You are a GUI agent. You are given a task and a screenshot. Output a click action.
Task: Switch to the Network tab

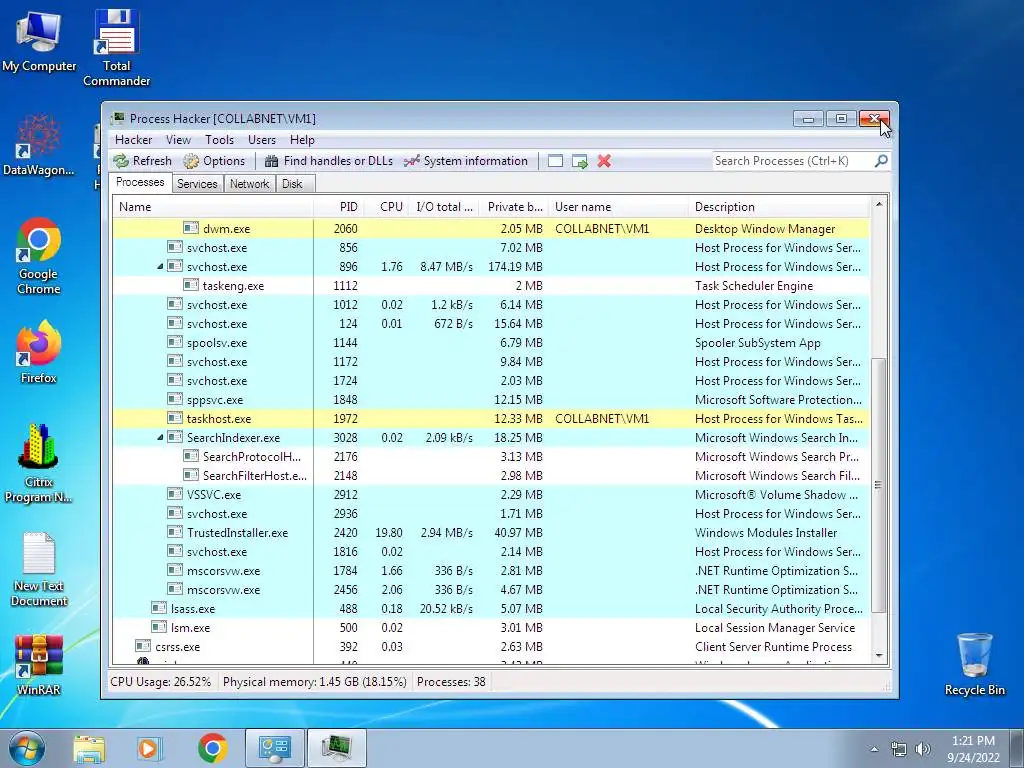pyautogui.click(x=249, y=184)
